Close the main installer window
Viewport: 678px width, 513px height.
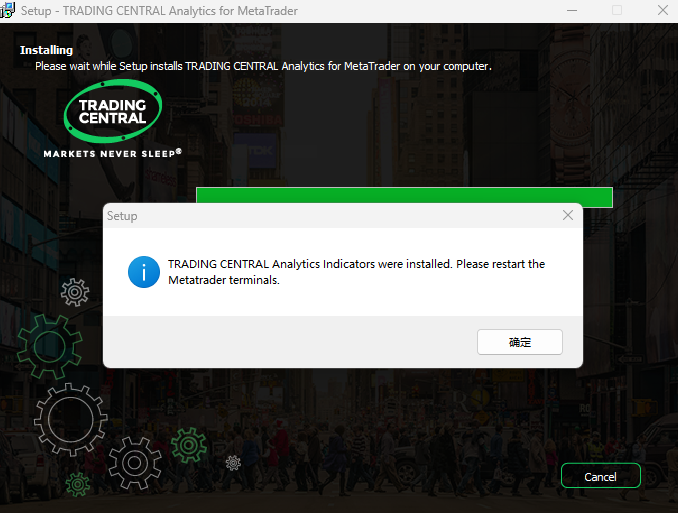[x=661, y=10]
